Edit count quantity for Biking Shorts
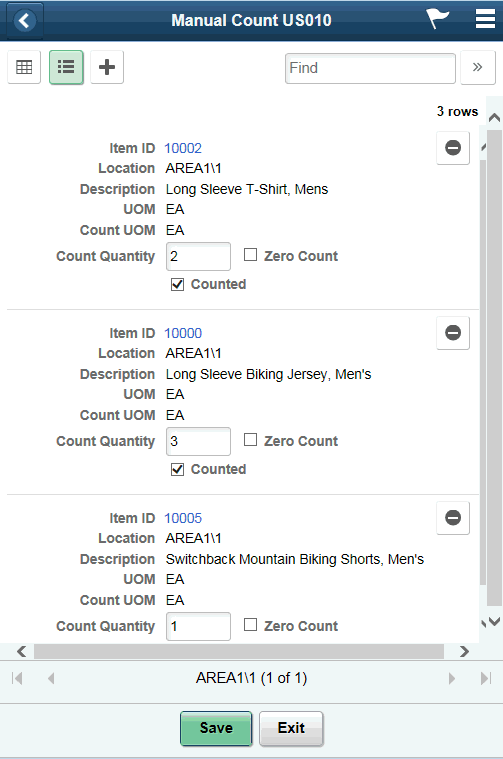This screenshot has width=503, height=759. [198, 626]
